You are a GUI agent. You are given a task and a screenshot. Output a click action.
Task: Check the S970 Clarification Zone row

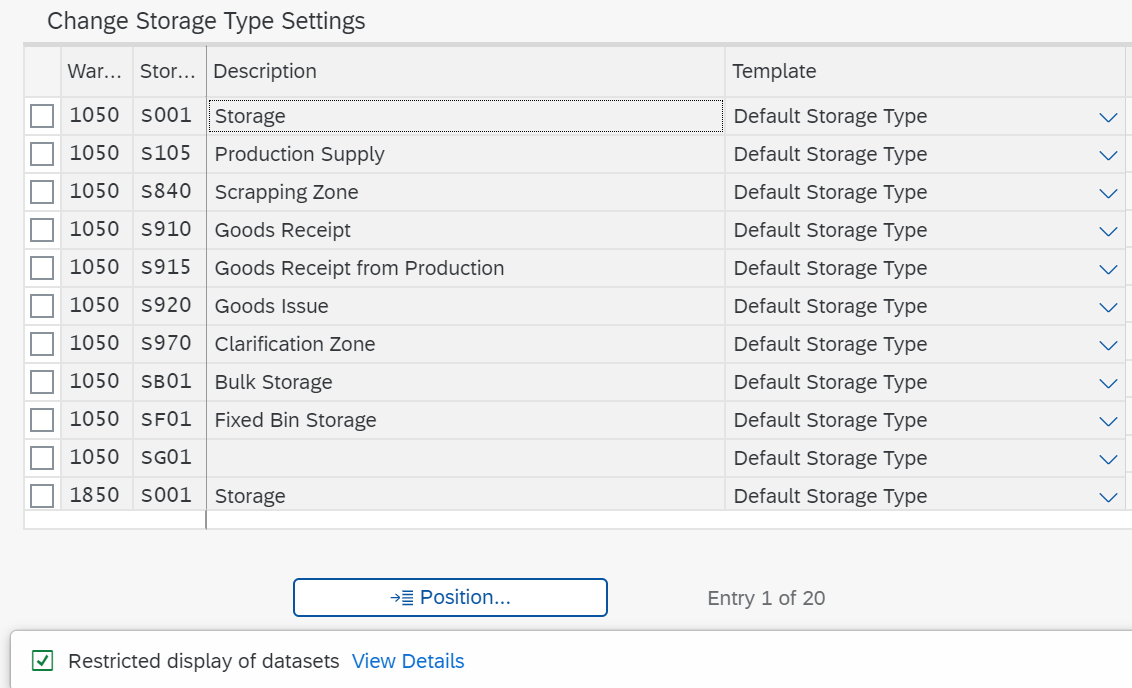point(42,344)
